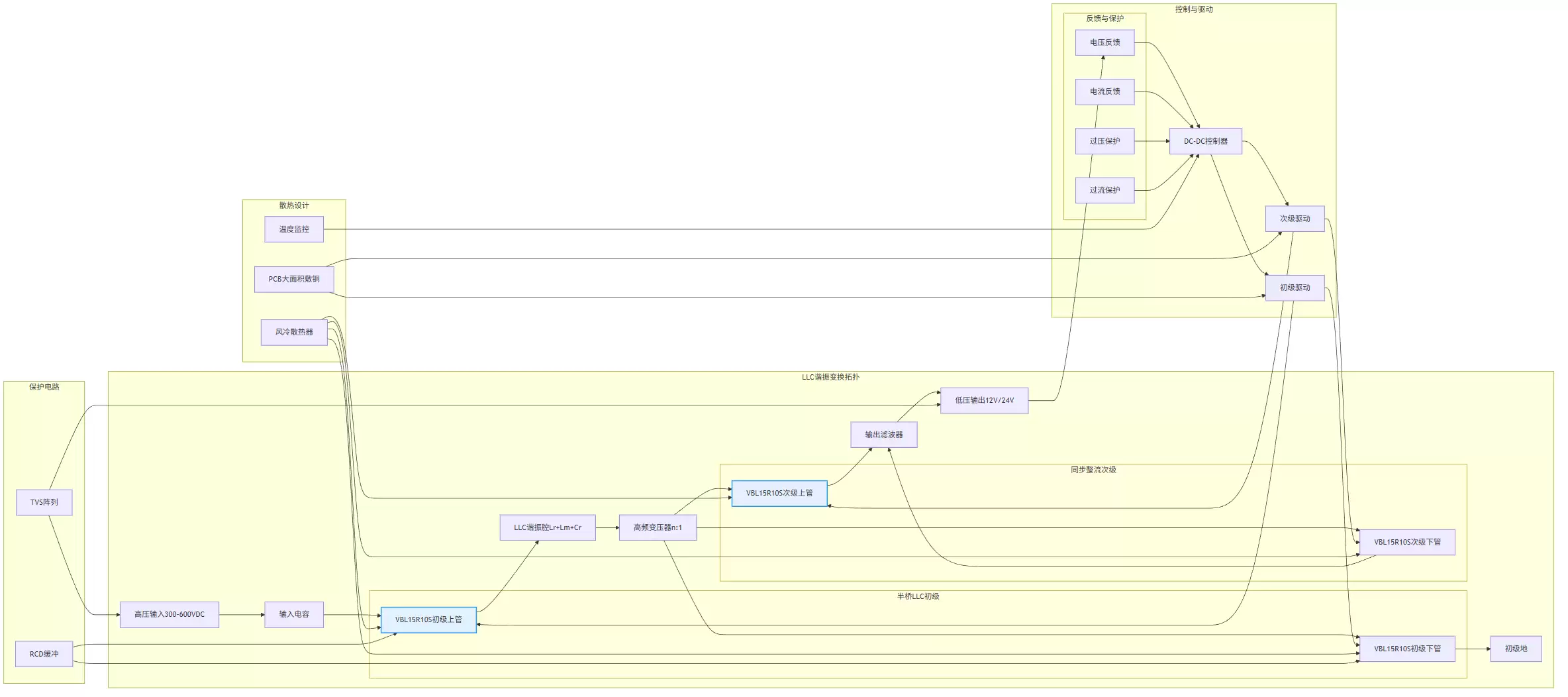Image resolution: width=1568 pixels, height=697 pixels.
Task: Select the 次级驱动 node
Action: (1295, 219)
